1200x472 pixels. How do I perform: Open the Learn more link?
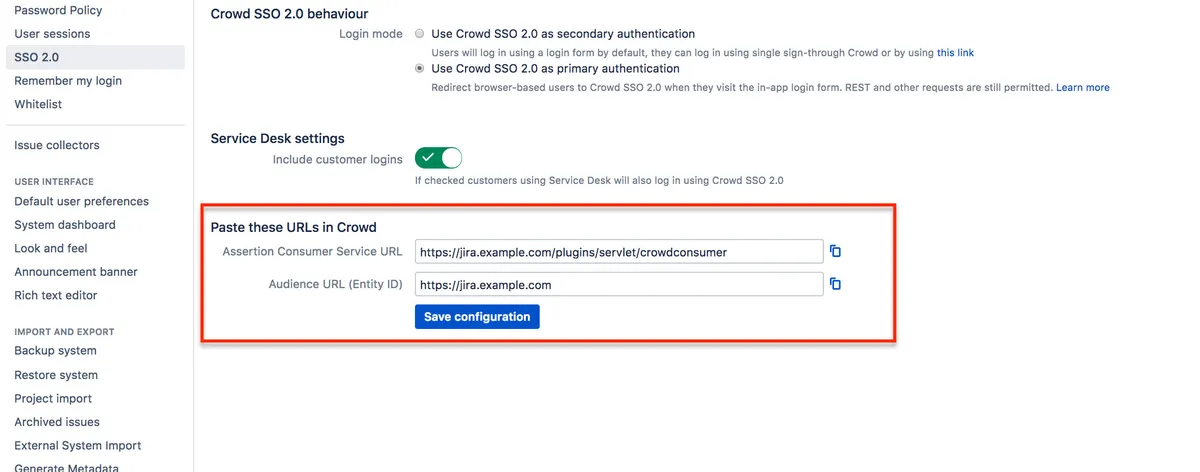[x=1082, y=87]
